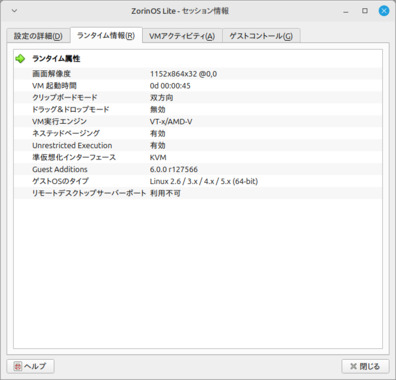Switch to the 設定の詳細(D) tab
The image size is (396, 380).
coord(38,36)
